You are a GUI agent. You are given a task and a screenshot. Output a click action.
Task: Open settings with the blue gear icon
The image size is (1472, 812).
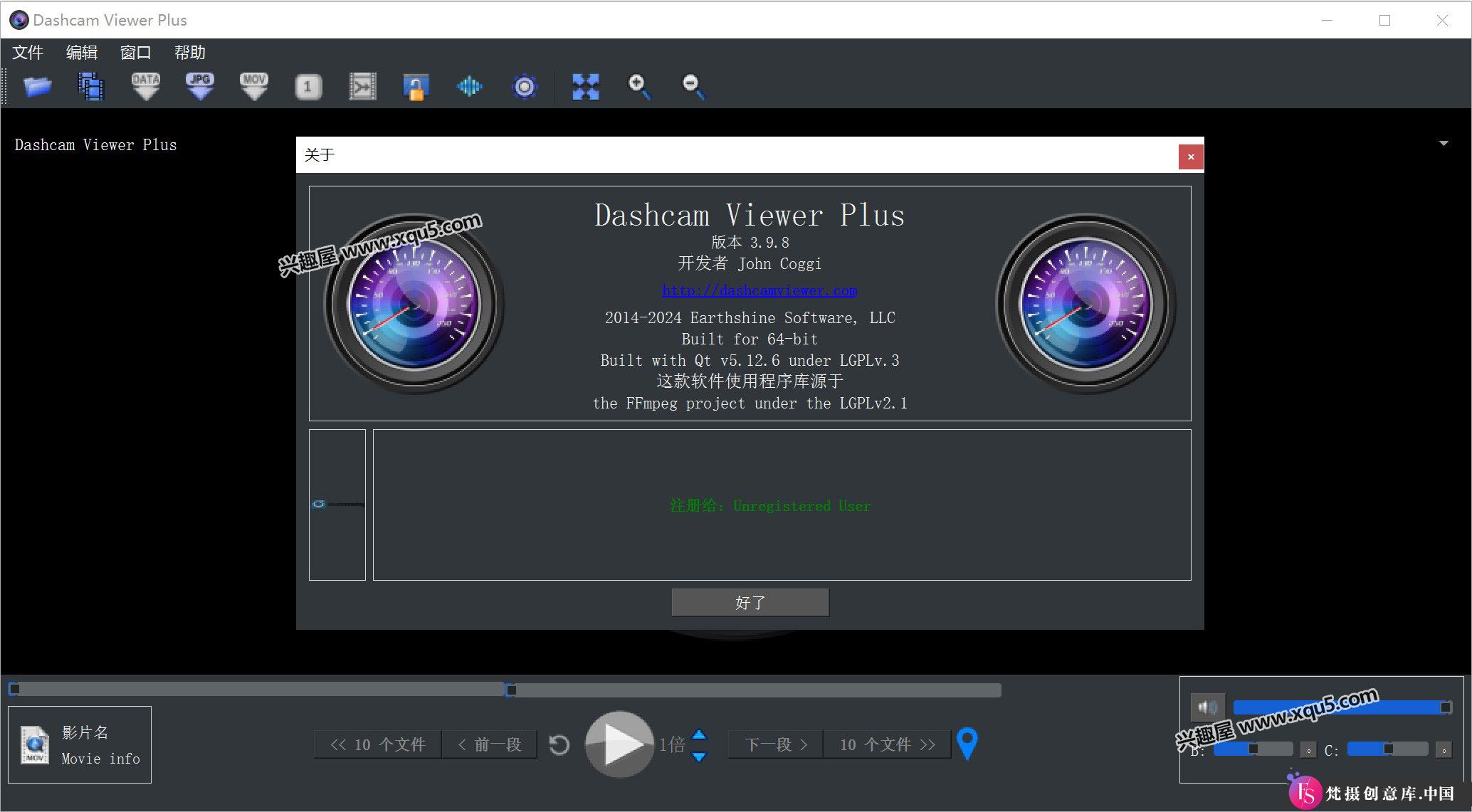(525, 87)
